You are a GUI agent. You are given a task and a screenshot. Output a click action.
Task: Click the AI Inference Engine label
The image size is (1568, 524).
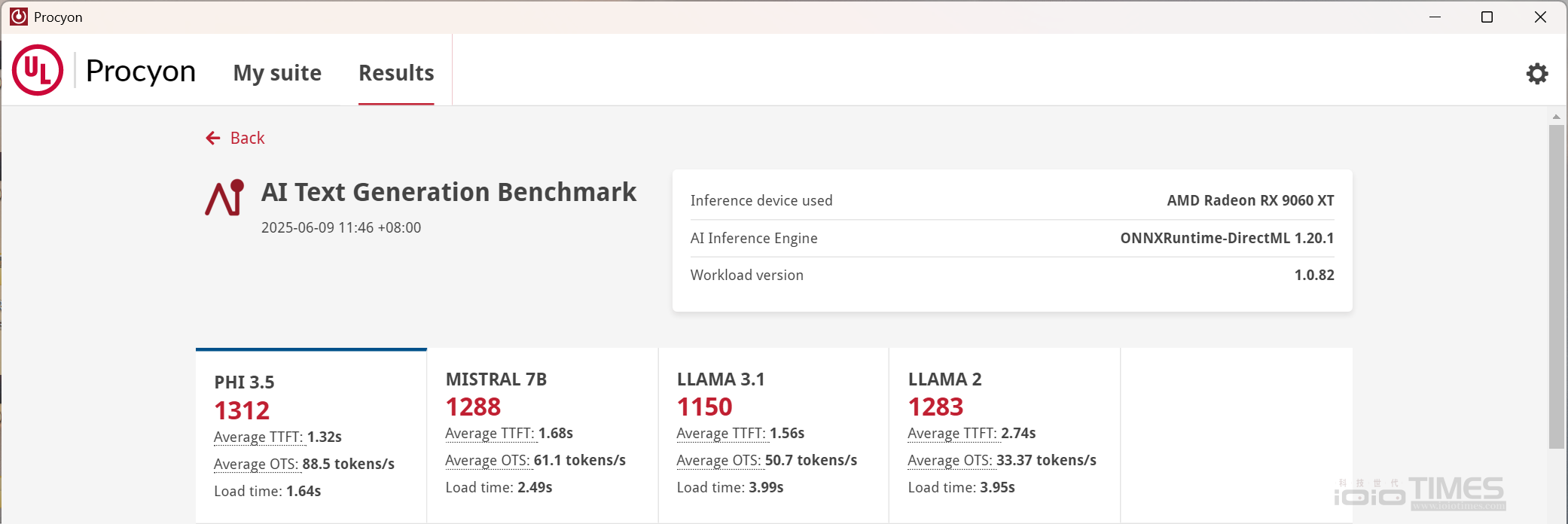tap(754, 238)
